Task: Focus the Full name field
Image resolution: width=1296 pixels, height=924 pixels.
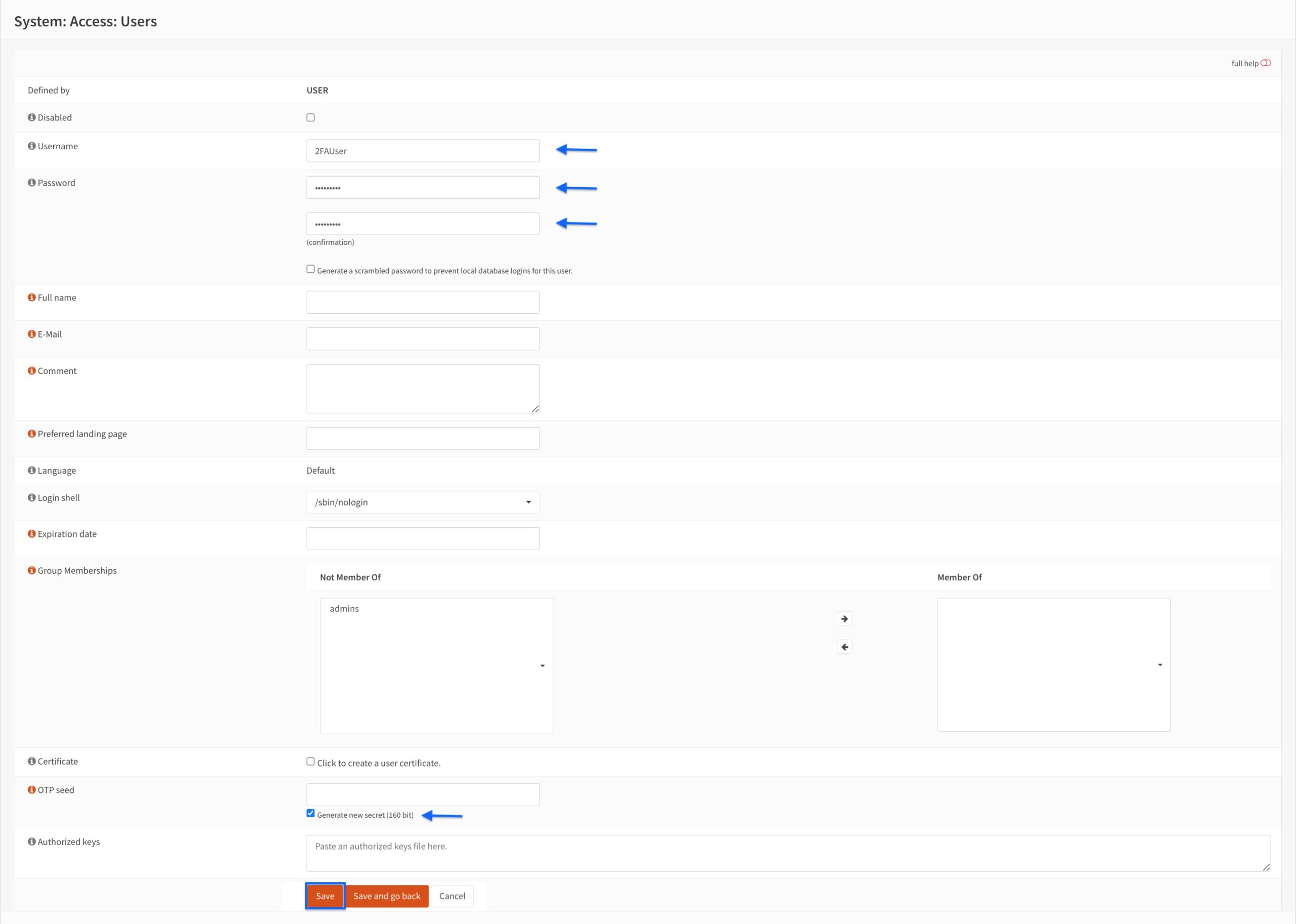Action: [x=423, y=302]
